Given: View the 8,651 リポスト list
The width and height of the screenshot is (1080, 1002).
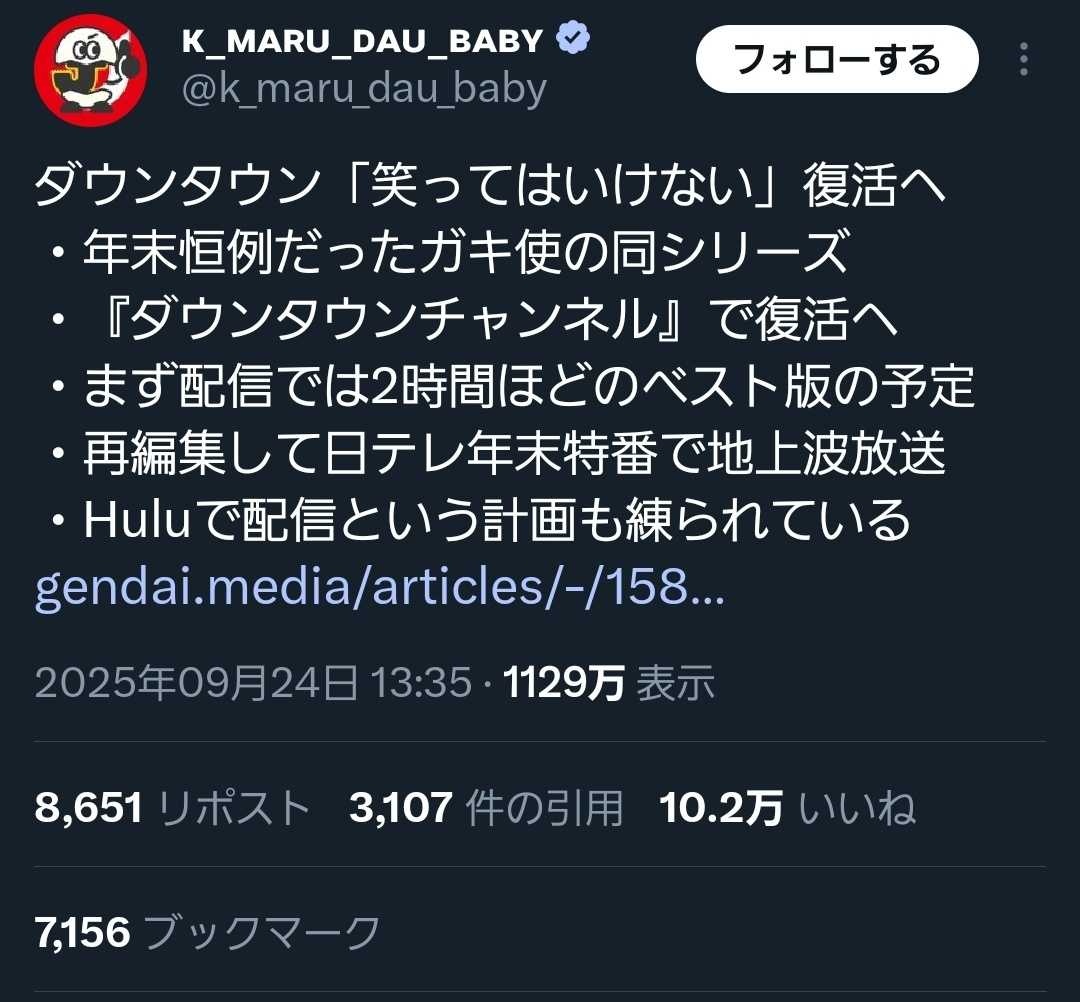Looking at the screenshot, I should pos(172,807).
